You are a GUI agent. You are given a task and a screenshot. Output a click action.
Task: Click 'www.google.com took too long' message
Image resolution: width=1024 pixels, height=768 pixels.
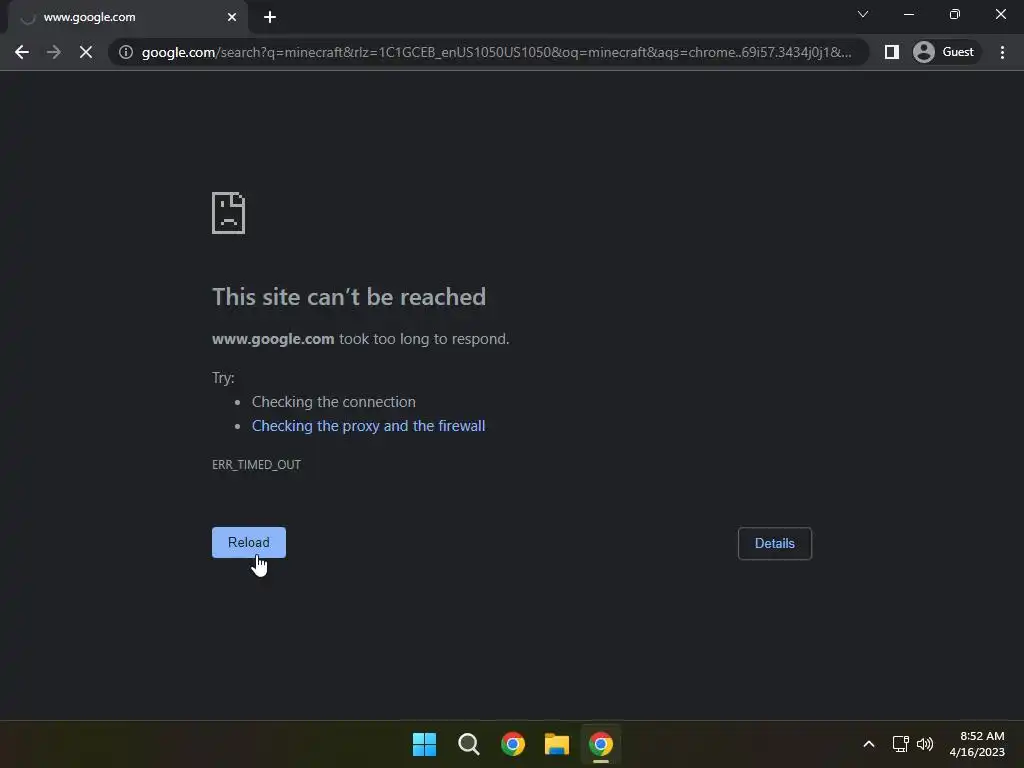[x=360, y=339]
